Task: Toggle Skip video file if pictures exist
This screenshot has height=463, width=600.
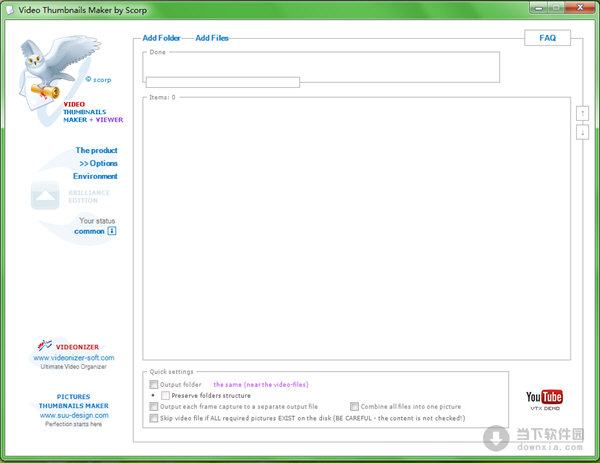Action: click(x=153, y=418)
